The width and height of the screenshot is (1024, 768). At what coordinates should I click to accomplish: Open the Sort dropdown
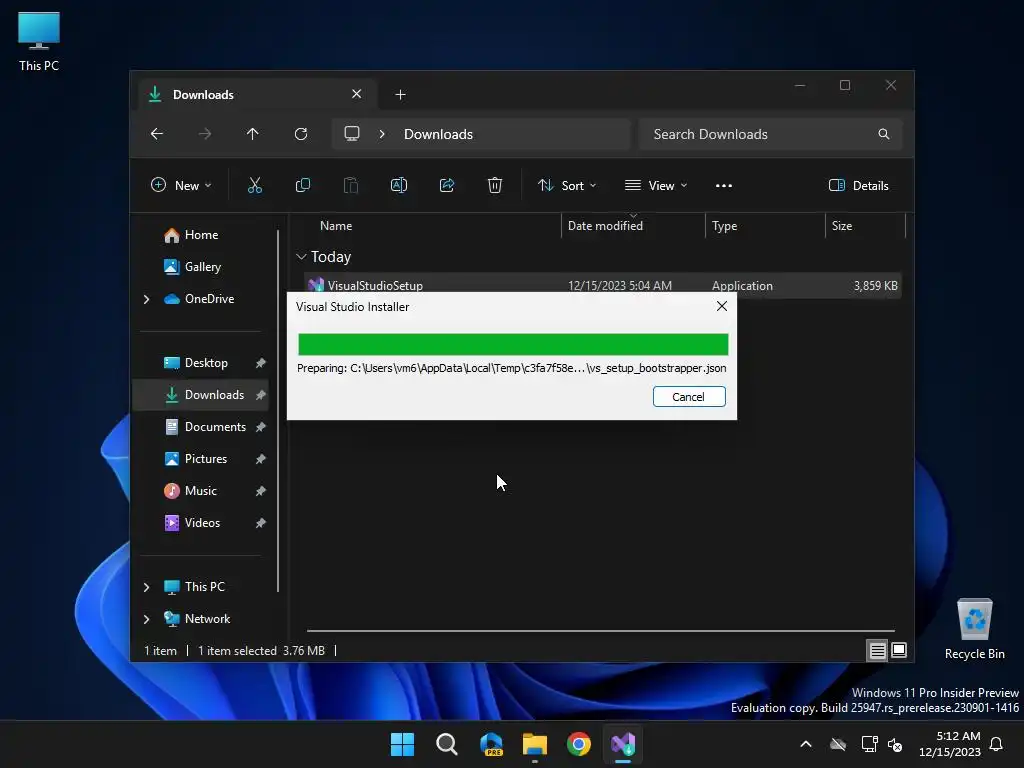click(566, 185)
